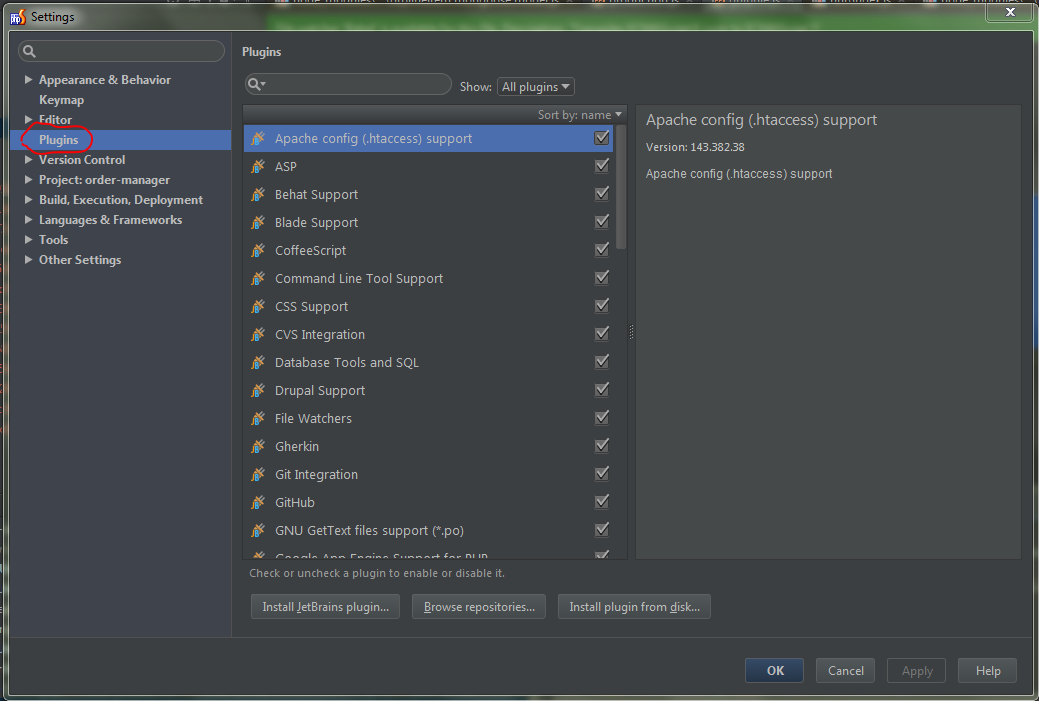
Task: Open Help for settings dialog
Action: point(988,671)
